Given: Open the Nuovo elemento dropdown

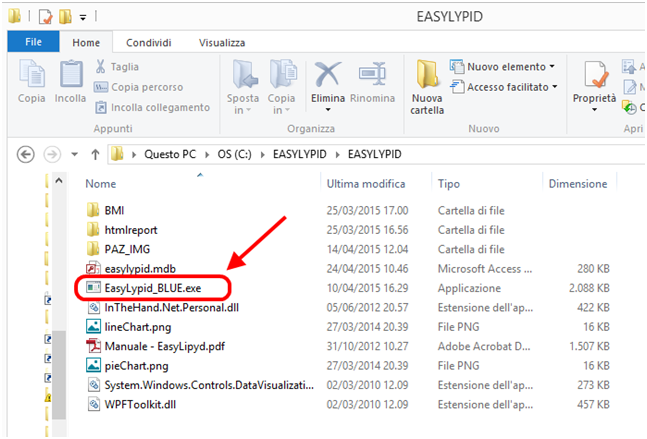Looking at the screenshot, I should 502,66.
